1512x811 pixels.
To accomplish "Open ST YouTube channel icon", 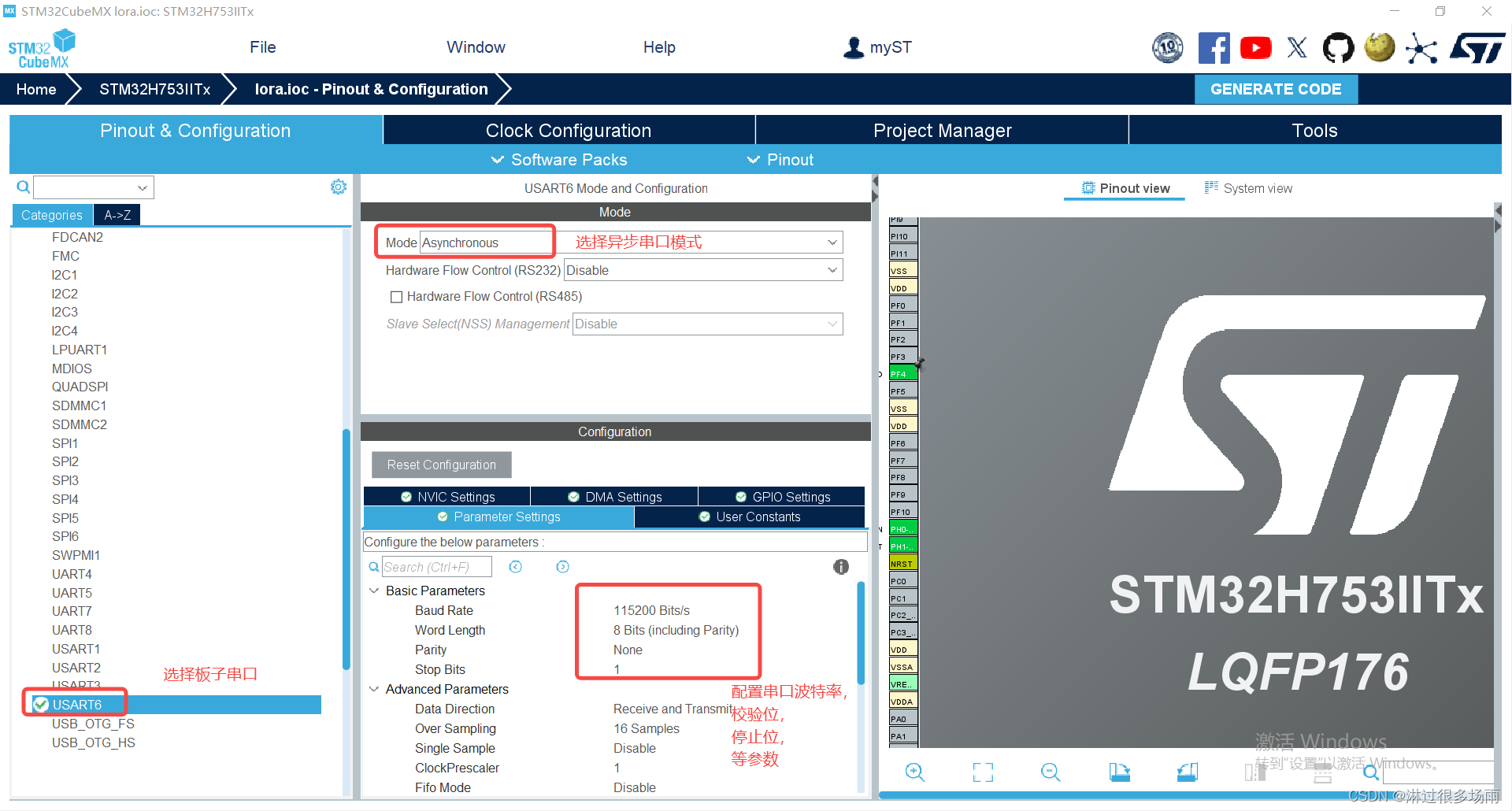I will tap(1255, 48).
